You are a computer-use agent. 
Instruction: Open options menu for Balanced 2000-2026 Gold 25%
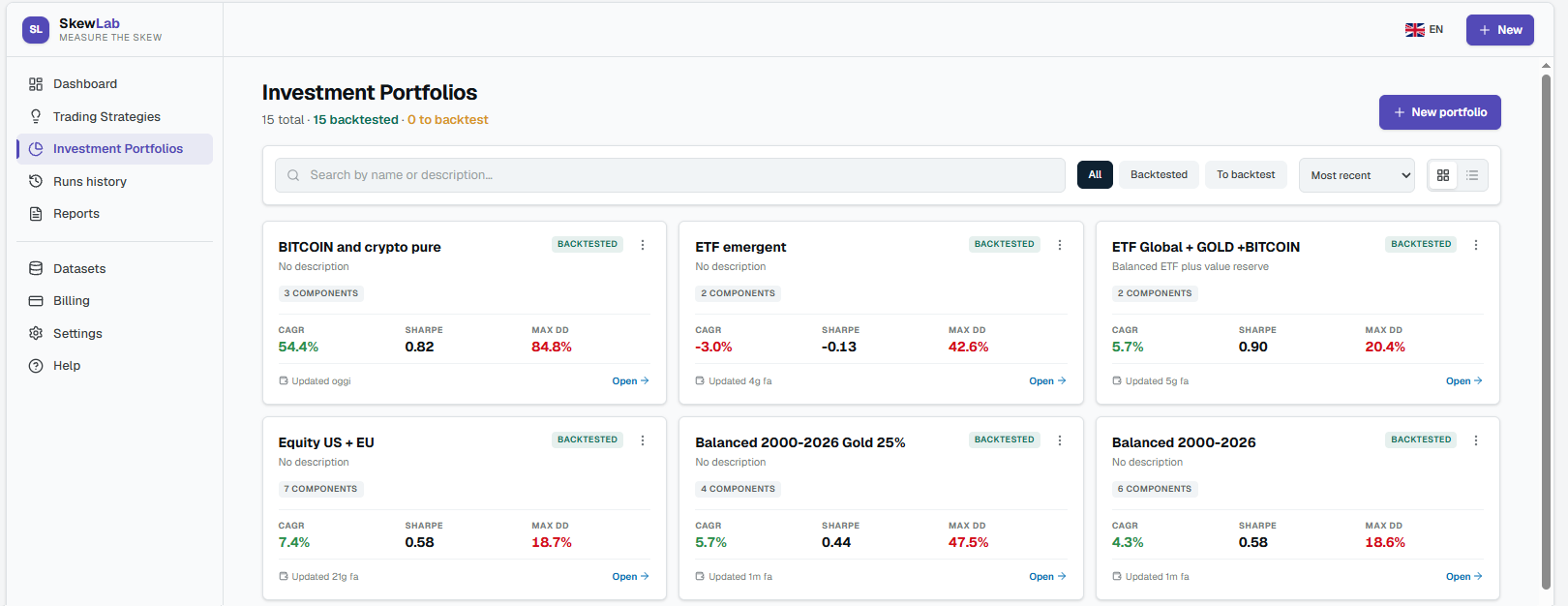(1060, 440)
